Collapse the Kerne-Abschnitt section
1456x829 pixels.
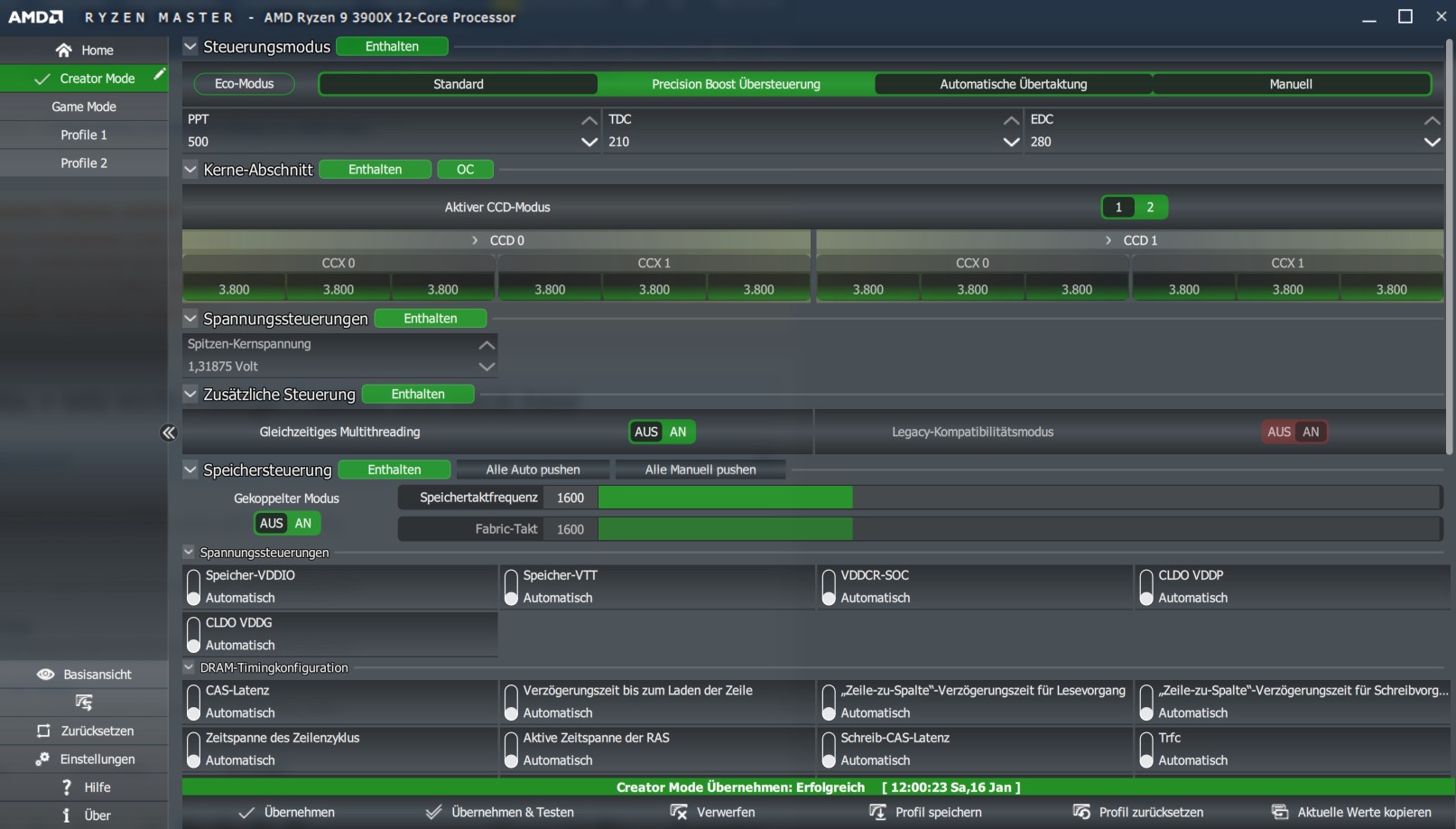click(x=190, y=169)
